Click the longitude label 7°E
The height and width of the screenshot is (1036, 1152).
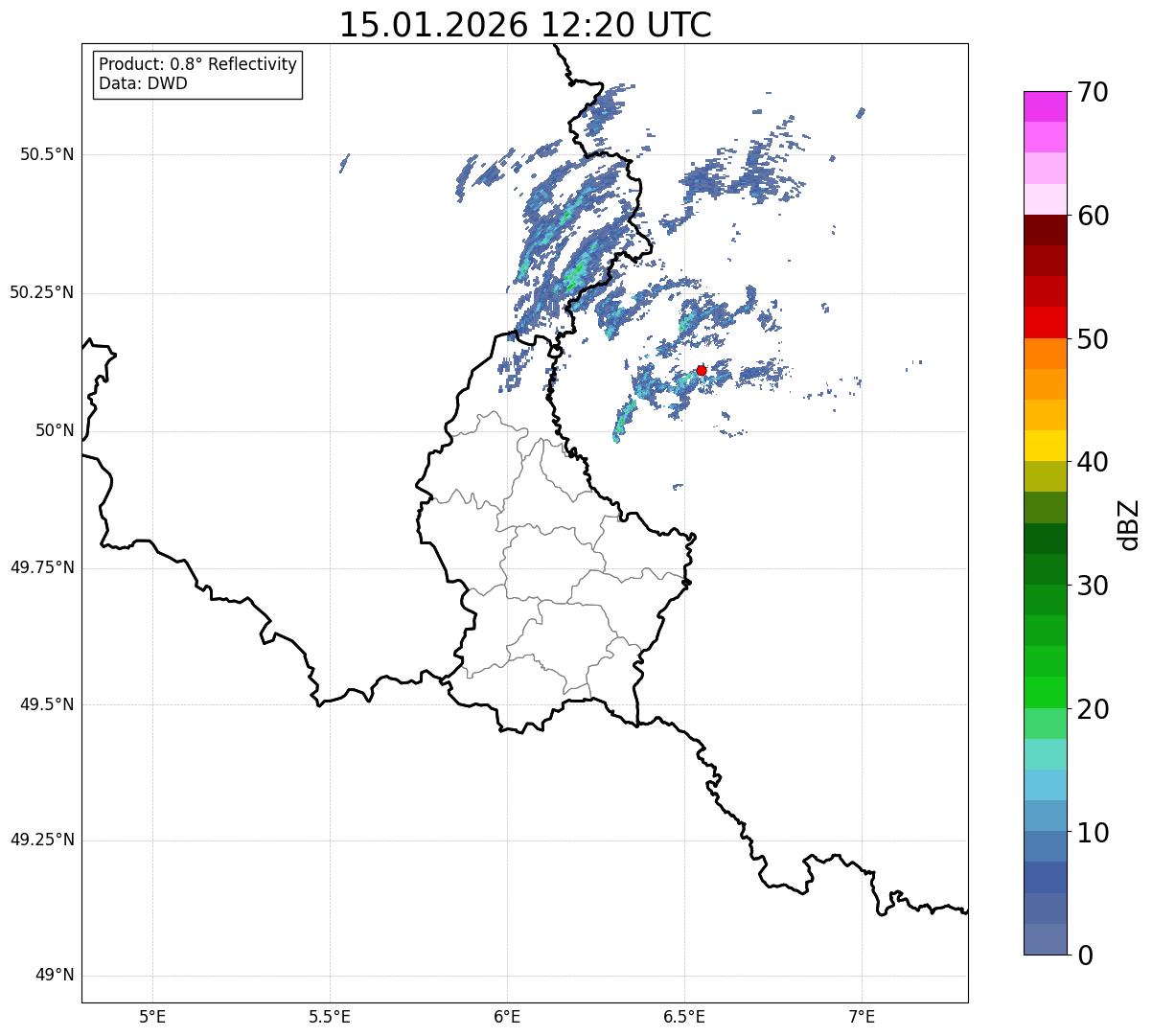(x=862, y=1017)
